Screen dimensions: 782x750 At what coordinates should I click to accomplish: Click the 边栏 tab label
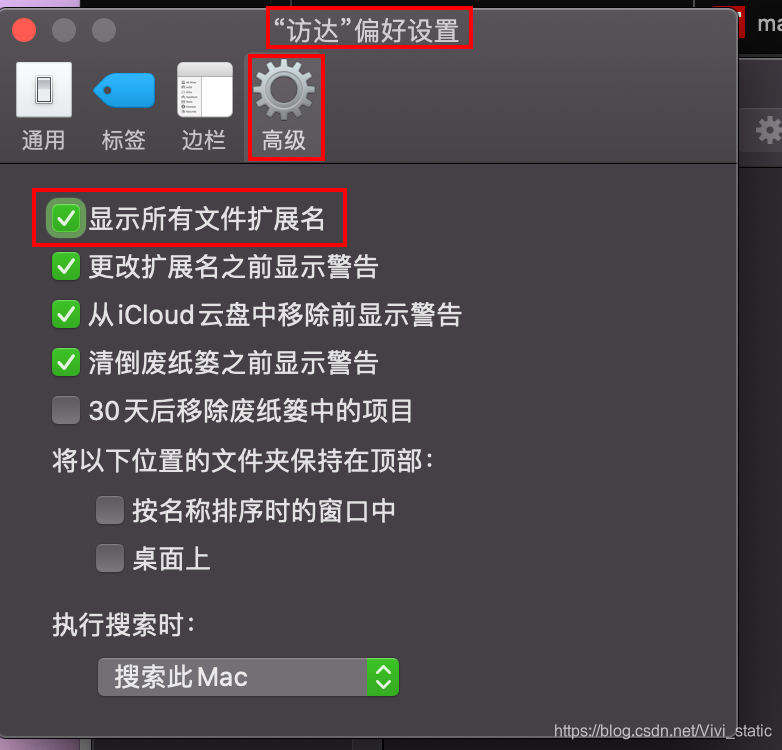204,140
